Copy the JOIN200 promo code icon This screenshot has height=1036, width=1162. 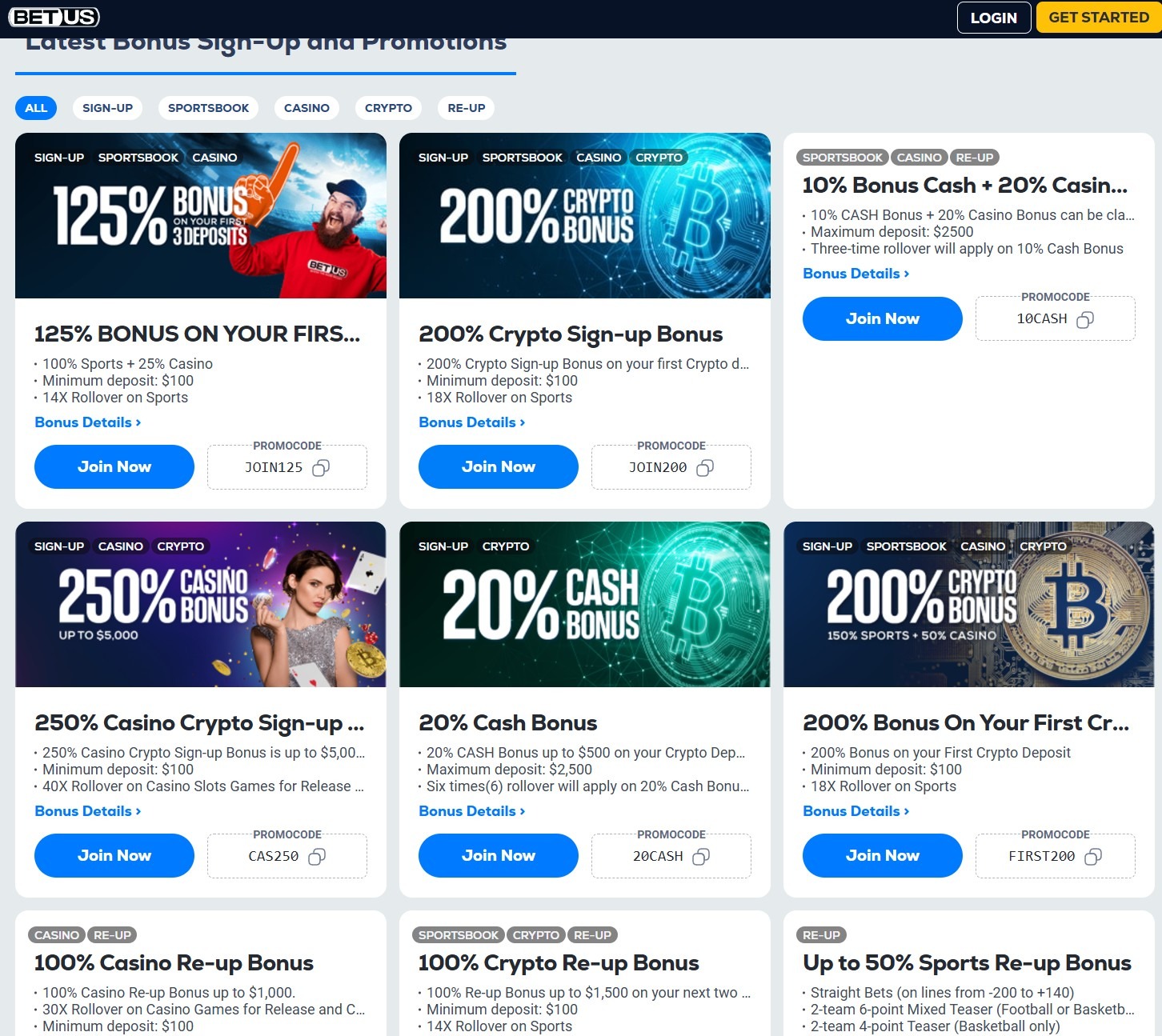[705, 468]
